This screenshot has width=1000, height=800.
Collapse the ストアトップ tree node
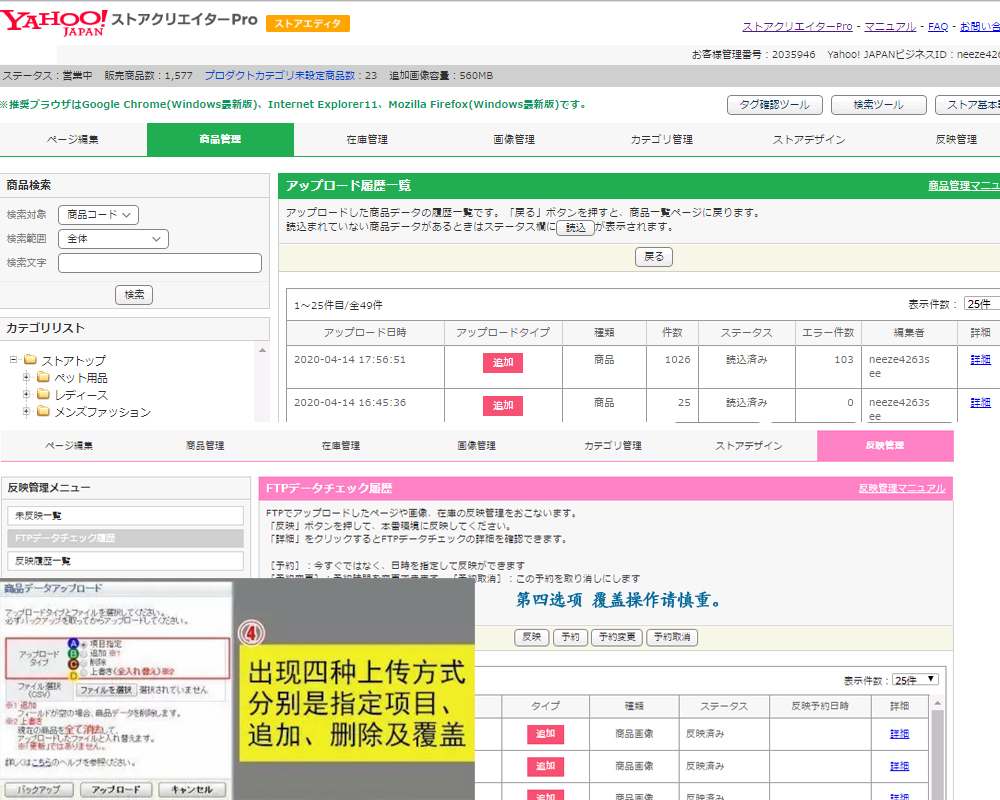(14, 361)
